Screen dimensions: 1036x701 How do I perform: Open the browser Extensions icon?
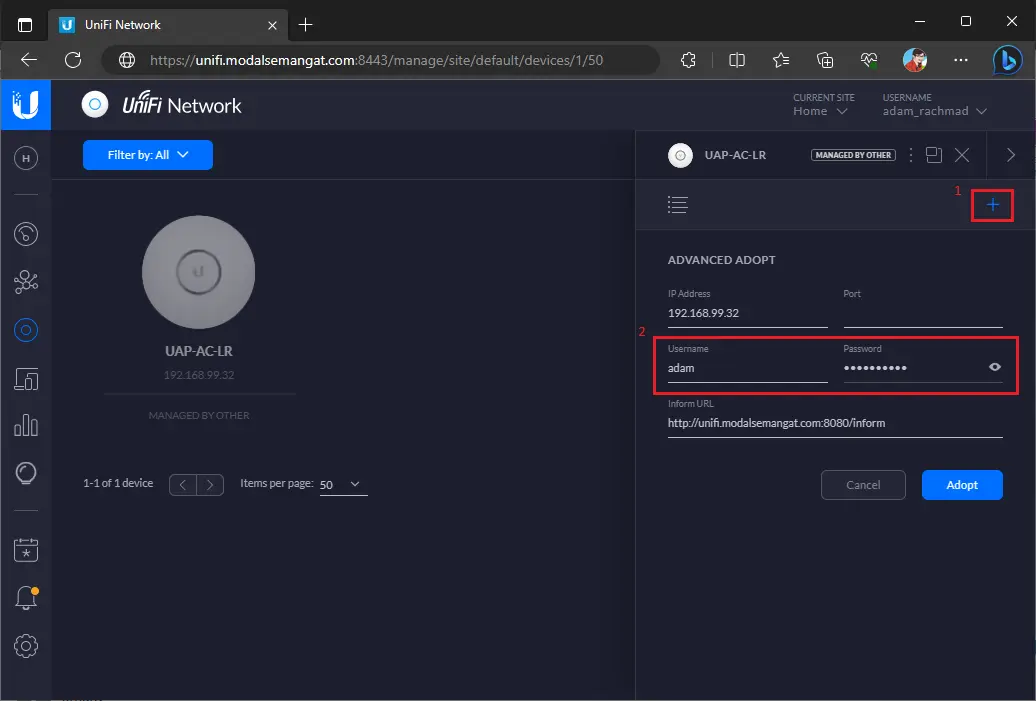[x=688, y=60]
